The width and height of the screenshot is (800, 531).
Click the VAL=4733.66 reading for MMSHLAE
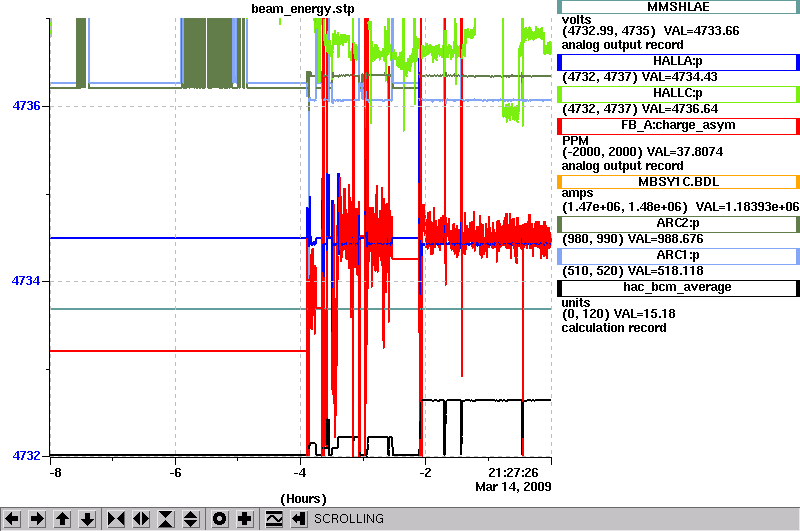click(x=701, y=31)
